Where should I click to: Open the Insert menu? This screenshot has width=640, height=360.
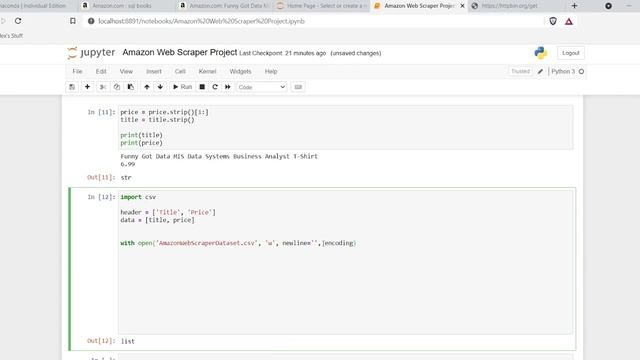pyautogui.click(x=154, y=71)
